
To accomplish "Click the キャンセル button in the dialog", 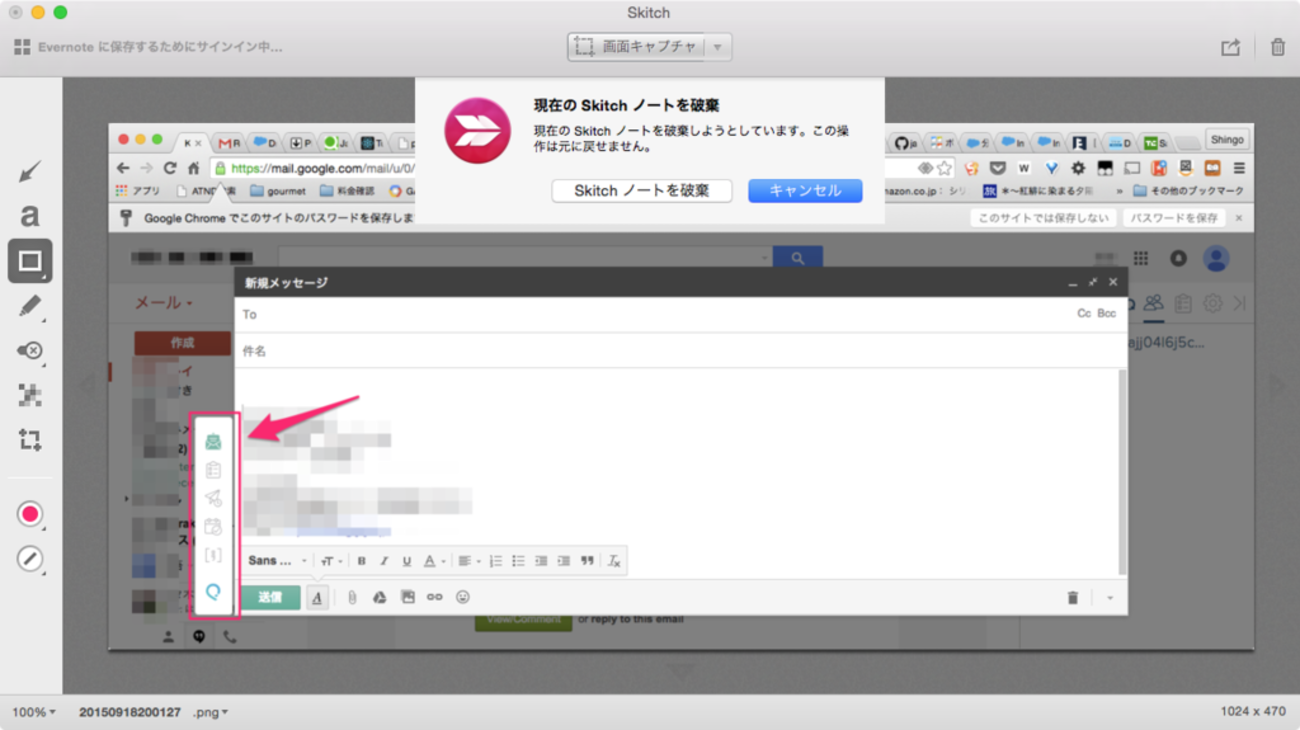I will click(x=805, y=190).
